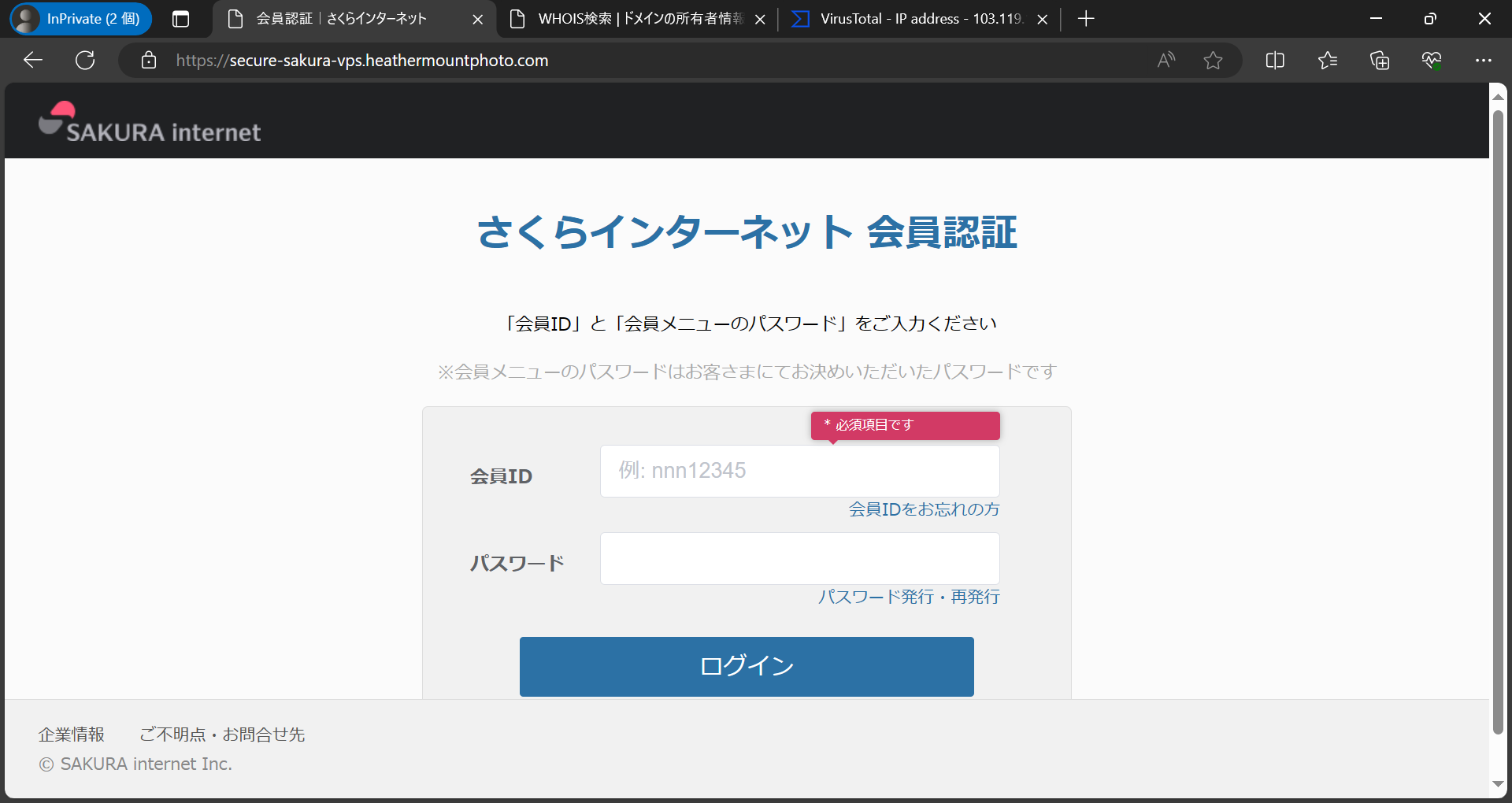Go back with the back arrow
1512x803 pixels.
(33, 60)
